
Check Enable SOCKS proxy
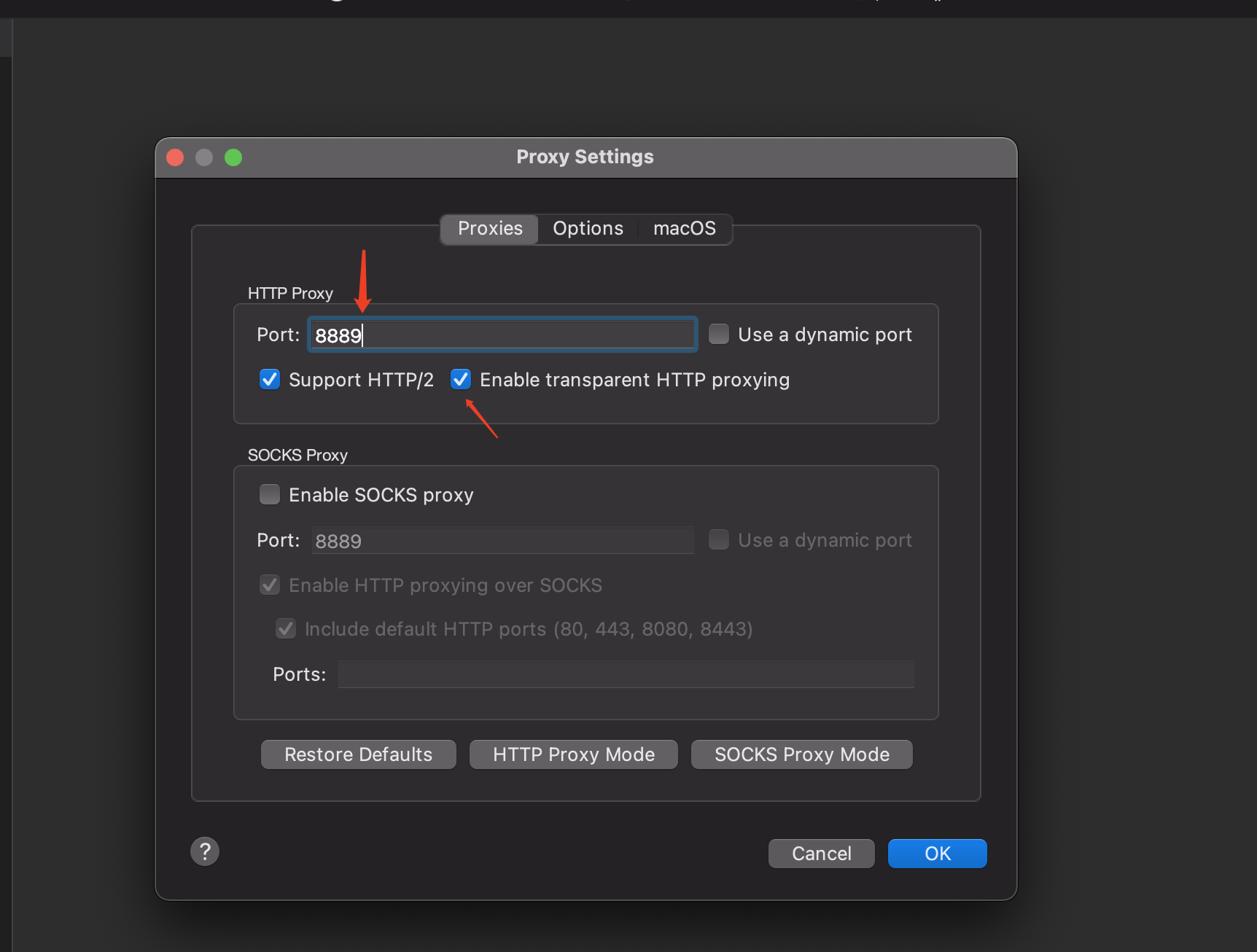pyautogui.click(x=270, y=494)
